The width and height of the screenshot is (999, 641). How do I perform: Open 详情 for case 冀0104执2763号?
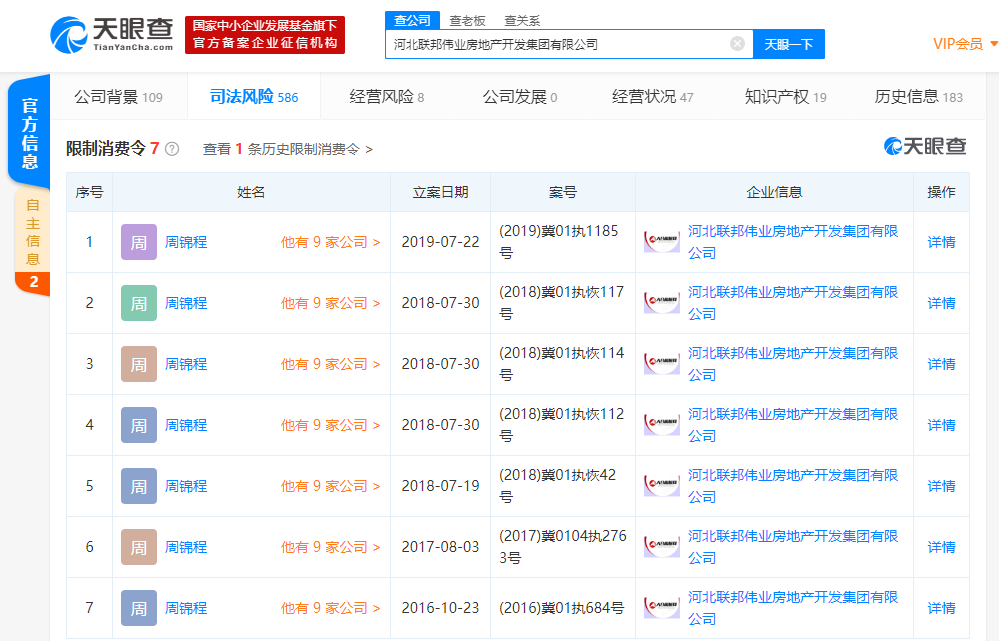click(941, 547)
